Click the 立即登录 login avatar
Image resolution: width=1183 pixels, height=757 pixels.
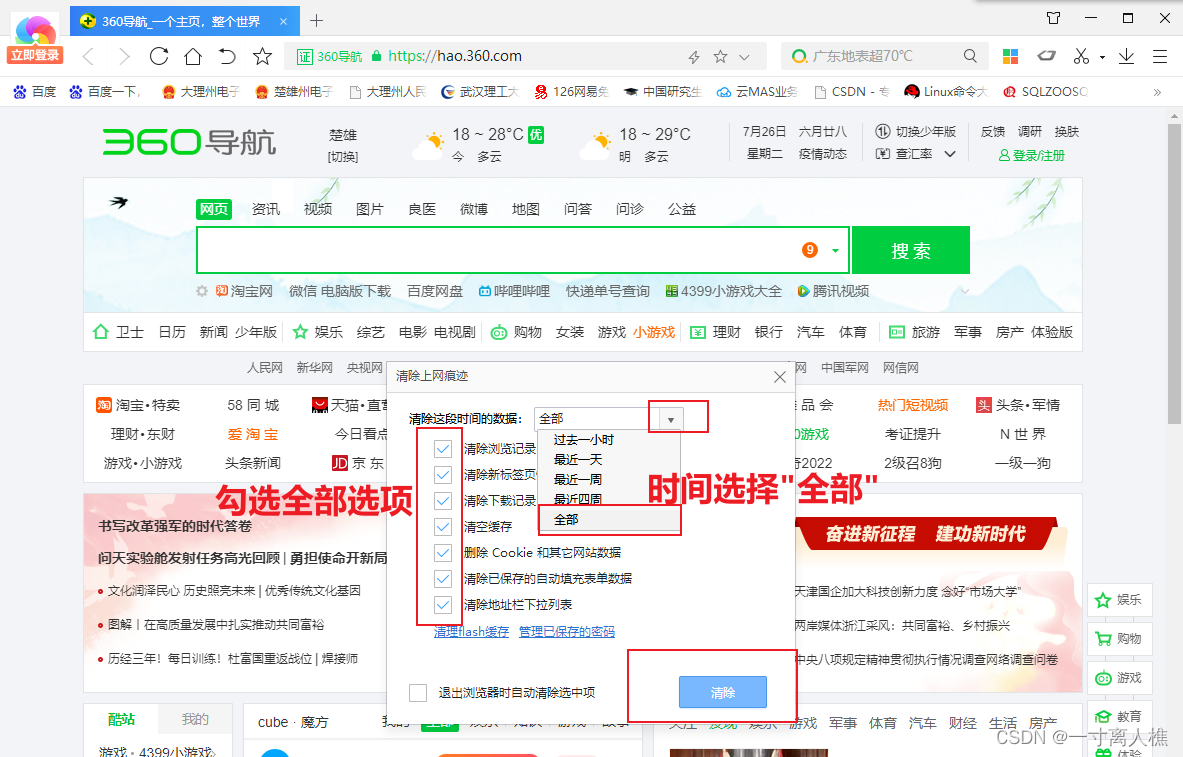(35, 38)
